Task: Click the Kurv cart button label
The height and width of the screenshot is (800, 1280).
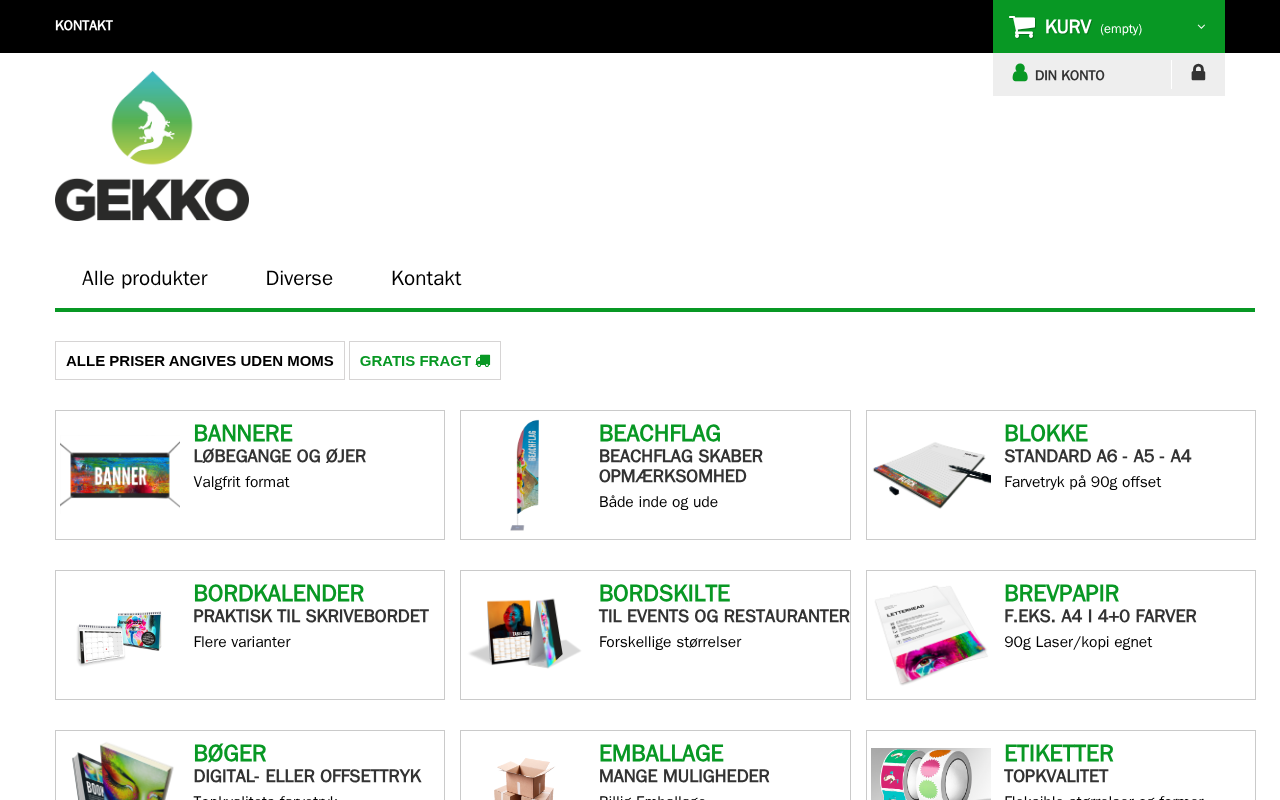Action: (1068, 27)
